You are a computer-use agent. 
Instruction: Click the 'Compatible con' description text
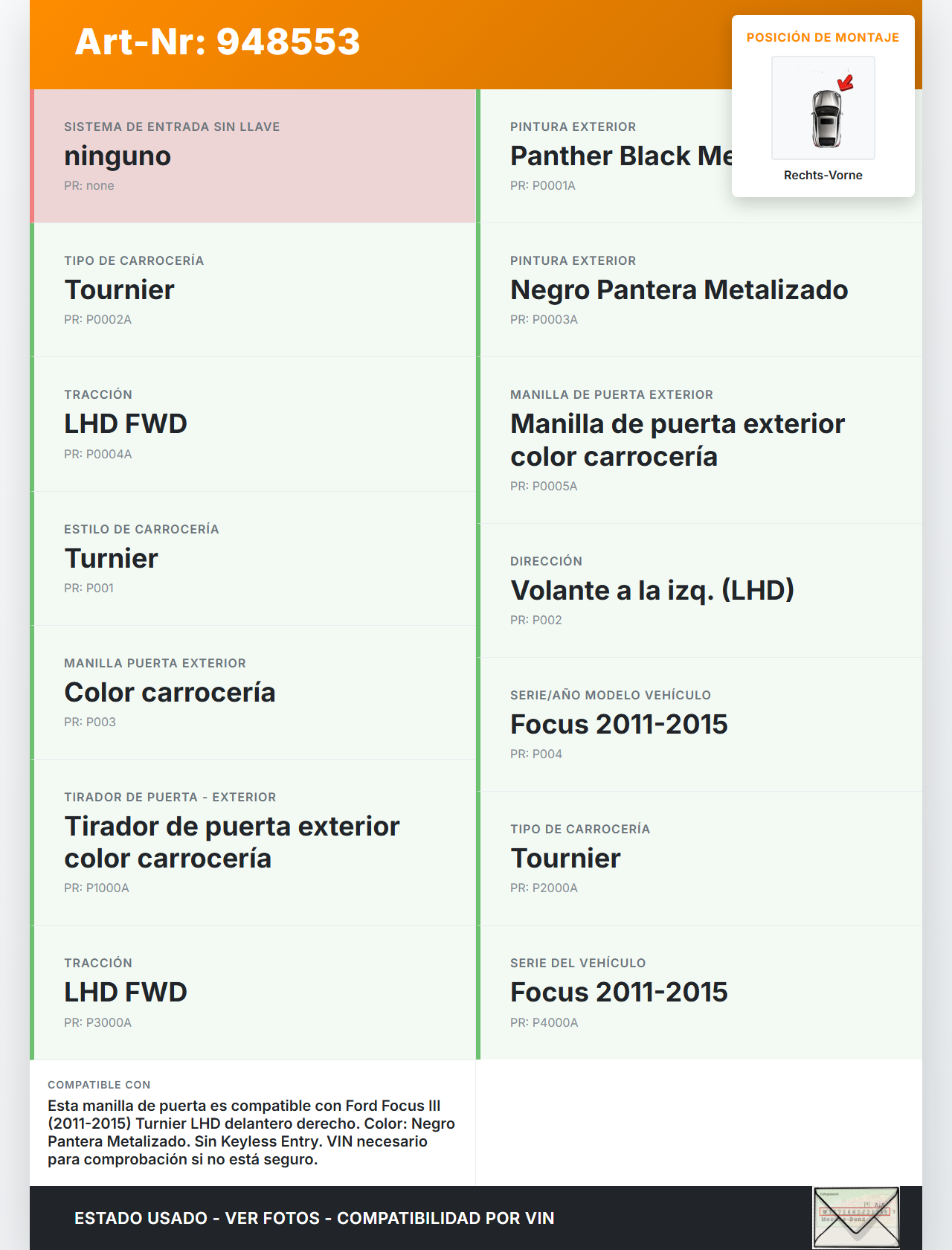251,1132
